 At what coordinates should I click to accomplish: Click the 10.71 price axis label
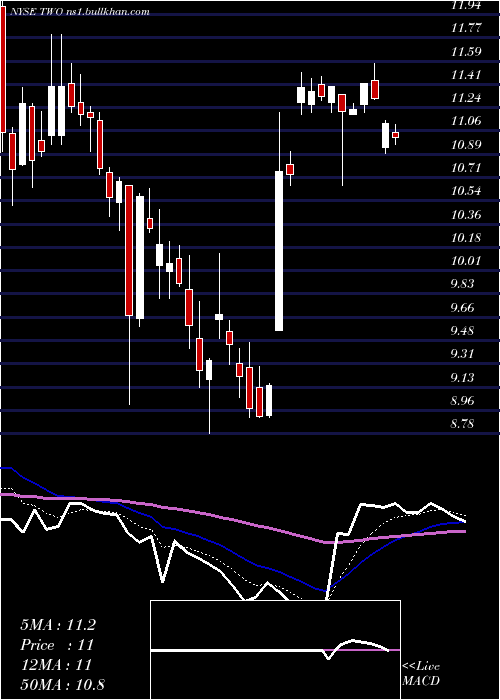tap(466, 168)
